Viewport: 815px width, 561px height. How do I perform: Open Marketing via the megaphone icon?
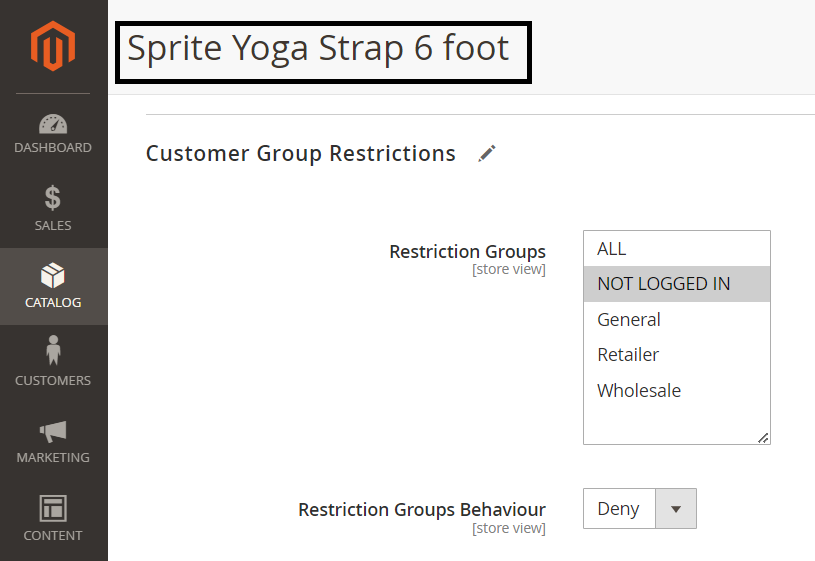(x=53, y=431)
